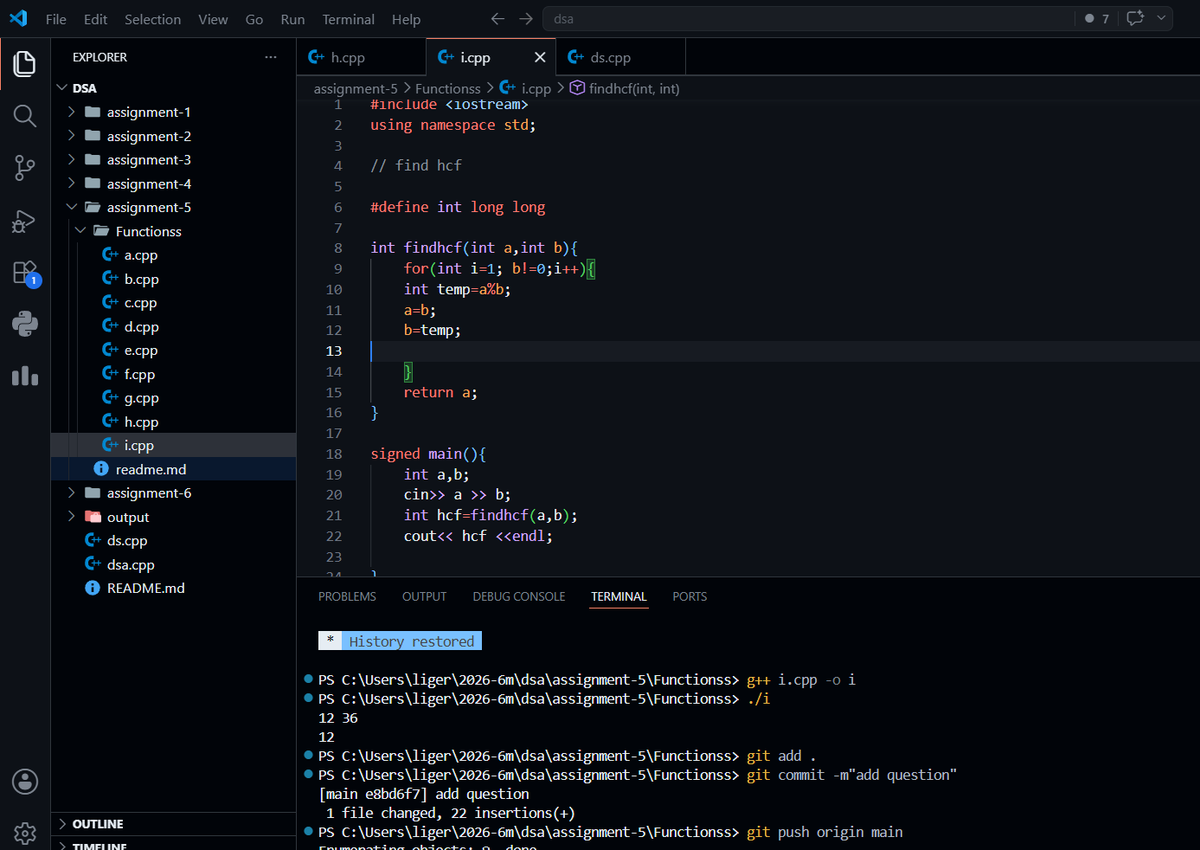Expand the OUTLINE section
The image size is (1200, 850).
pyautogui.click(x=173, y=824)
